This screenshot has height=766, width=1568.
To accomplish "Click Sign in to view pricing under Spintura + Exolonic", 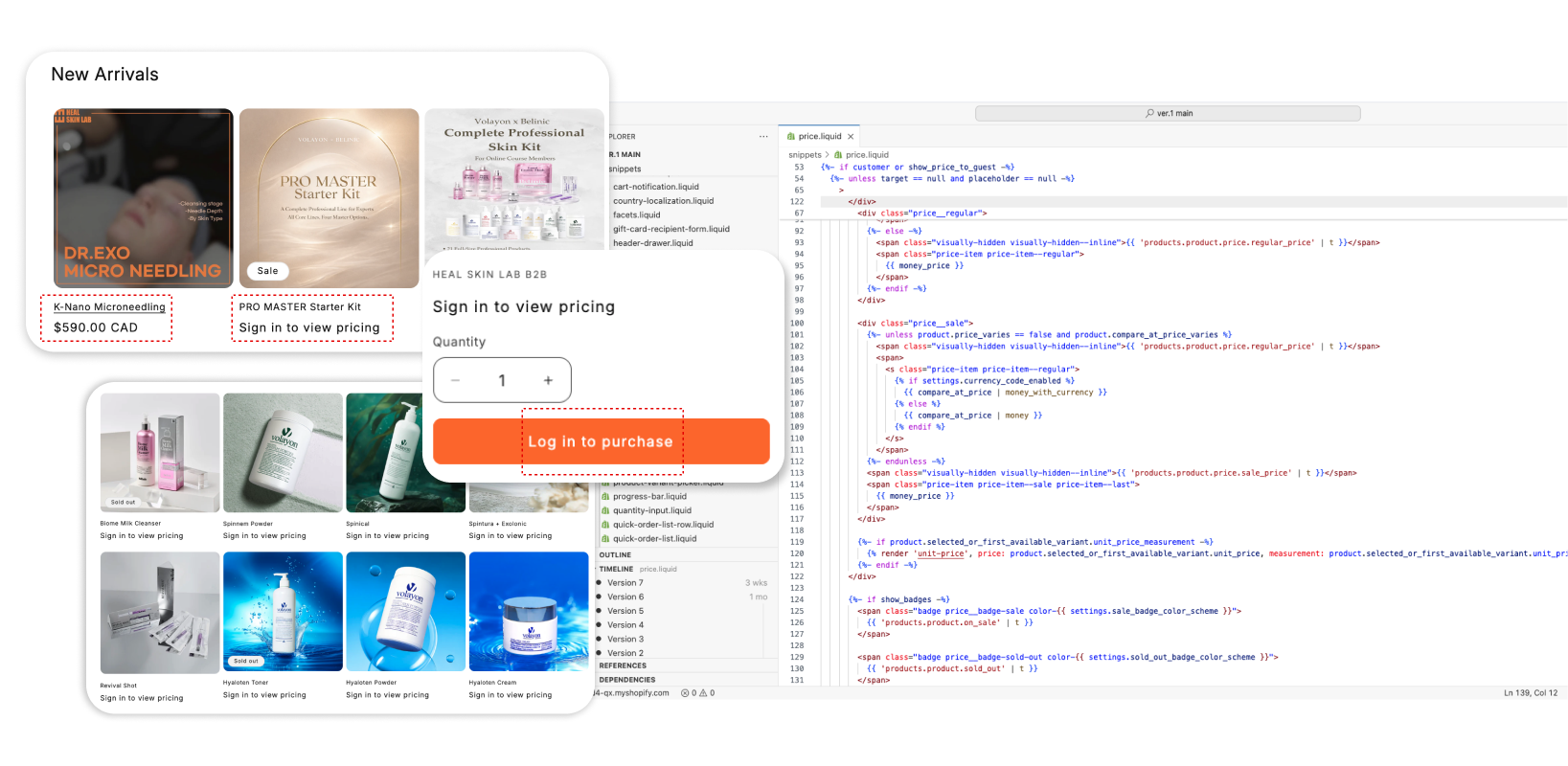I will 511,536.
